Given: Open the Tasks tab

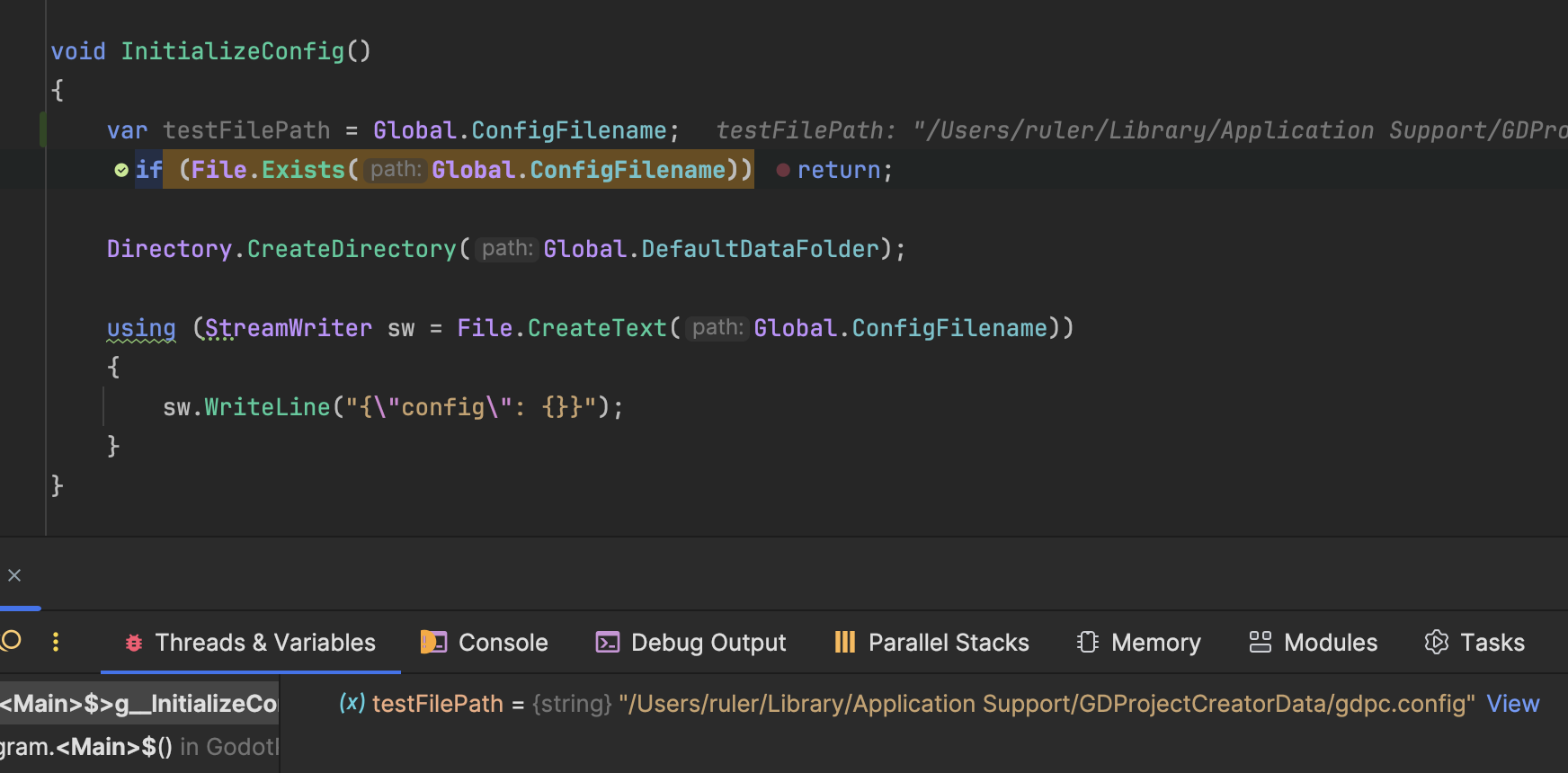Looking at the screenshot, I should tap(1474, 643).
